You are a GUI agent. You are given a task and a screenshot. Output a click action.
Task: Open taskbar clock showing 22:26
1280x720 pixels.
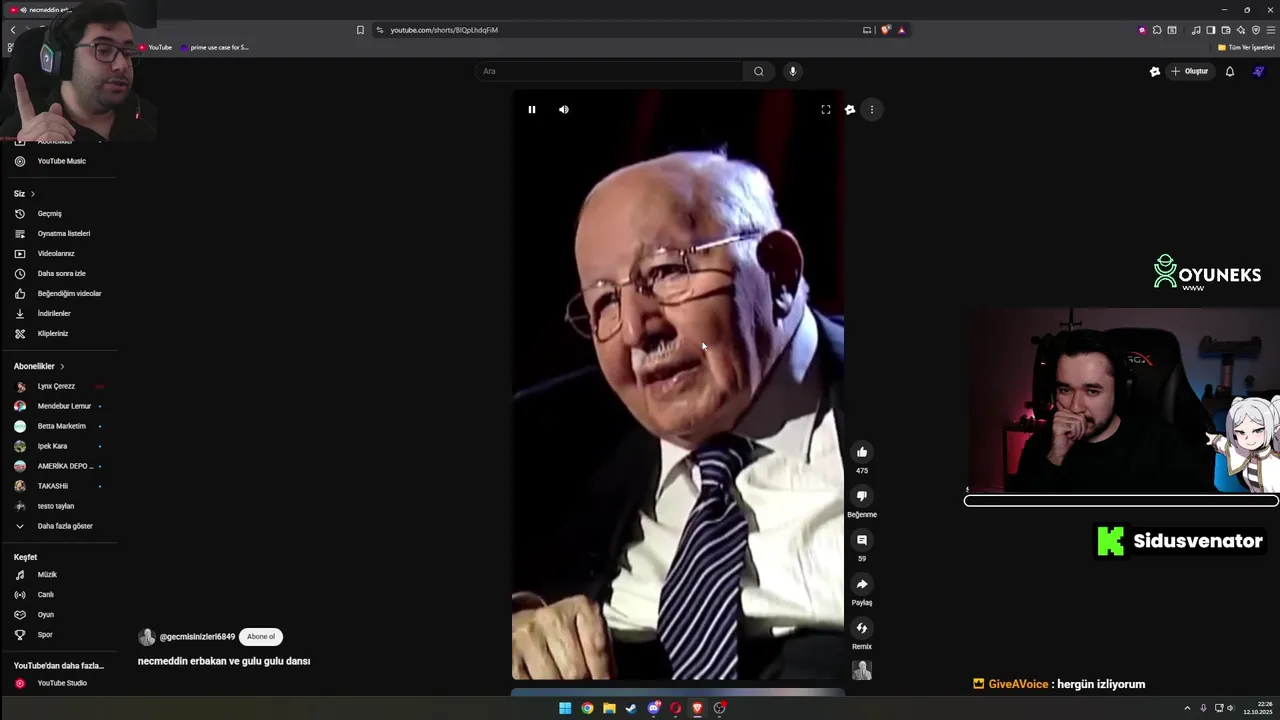[x=1258, y=708]
